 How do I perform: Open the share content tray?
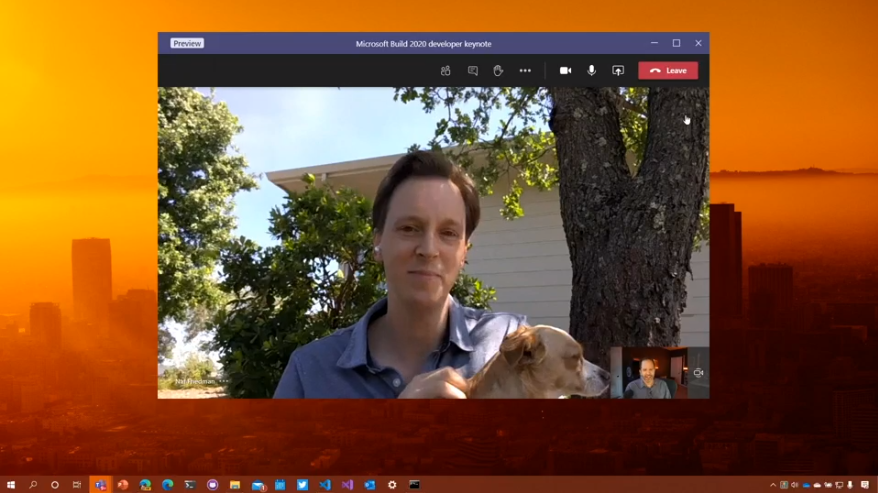coord(618,71)
